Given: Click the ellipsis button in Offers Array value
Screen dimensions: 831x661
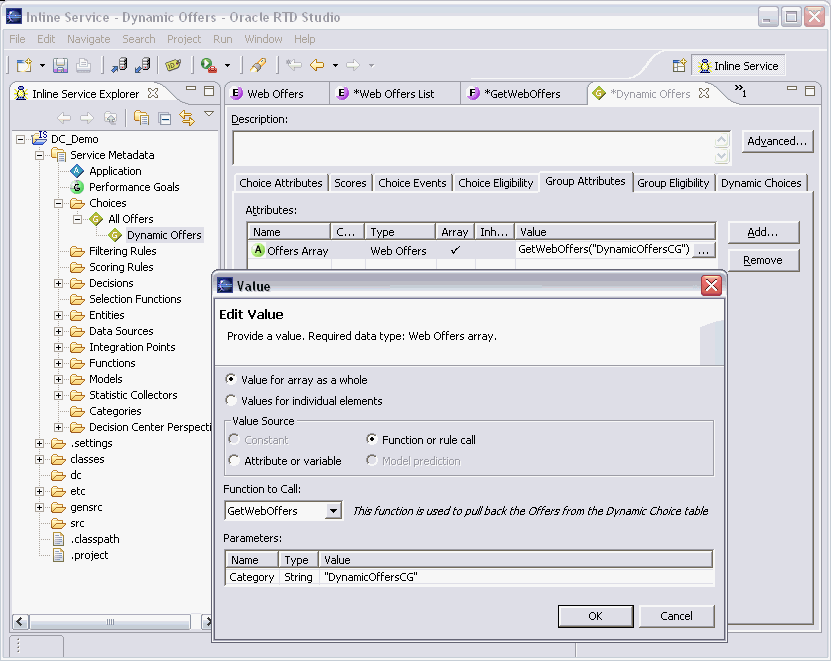Looking at the screenshot, I should 703,251.
